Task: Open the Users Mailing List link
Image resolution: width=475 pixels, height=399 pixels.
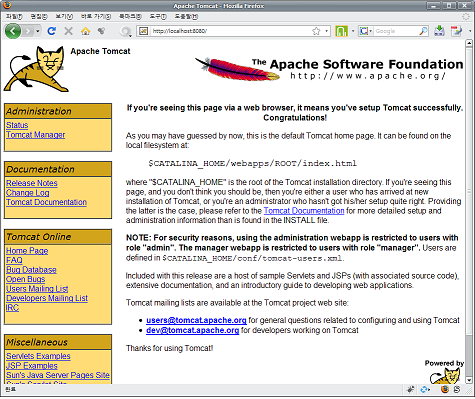Action: pos(37,289)
